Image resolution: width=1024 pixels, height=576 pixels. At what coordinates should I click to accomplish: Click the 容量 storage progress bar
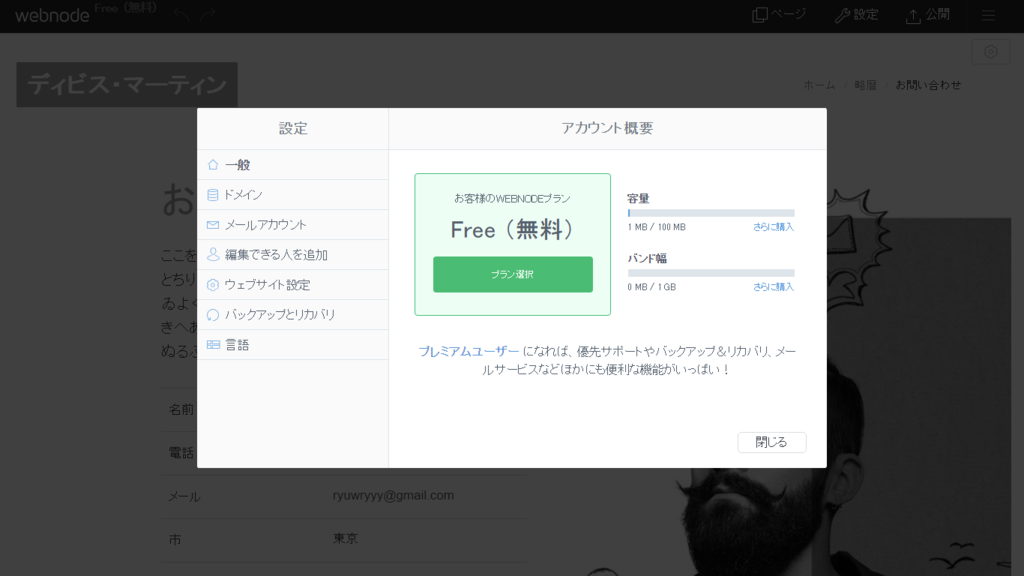(711, 213)
